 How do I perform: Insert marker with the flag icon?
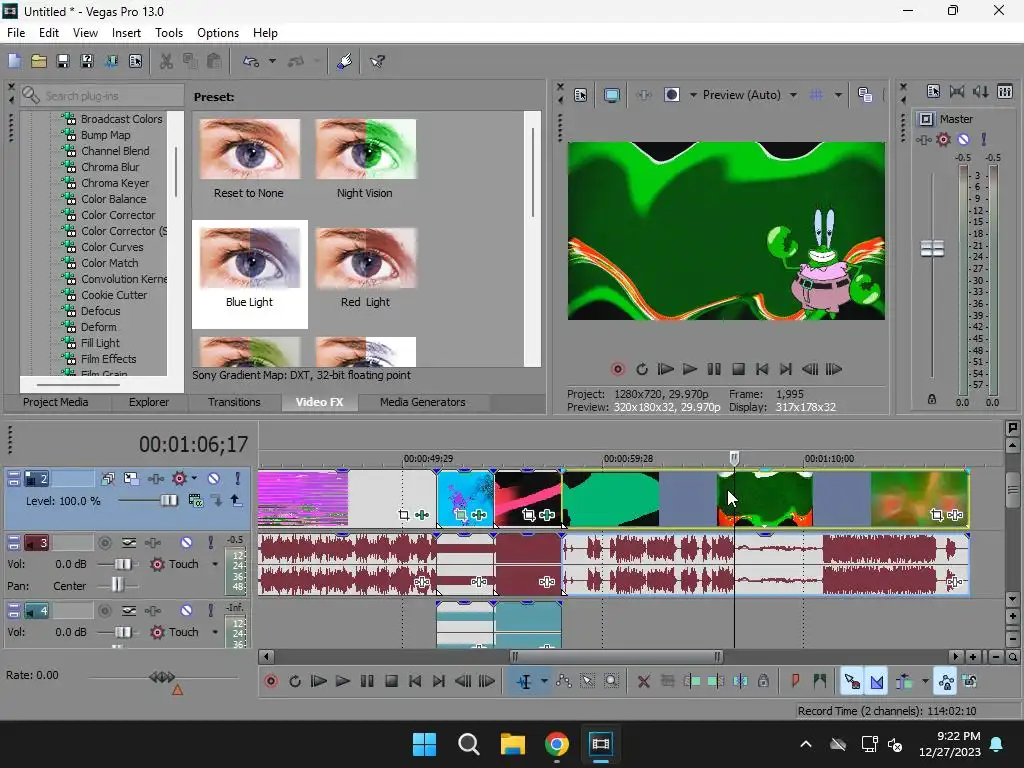tap(795, 681)
